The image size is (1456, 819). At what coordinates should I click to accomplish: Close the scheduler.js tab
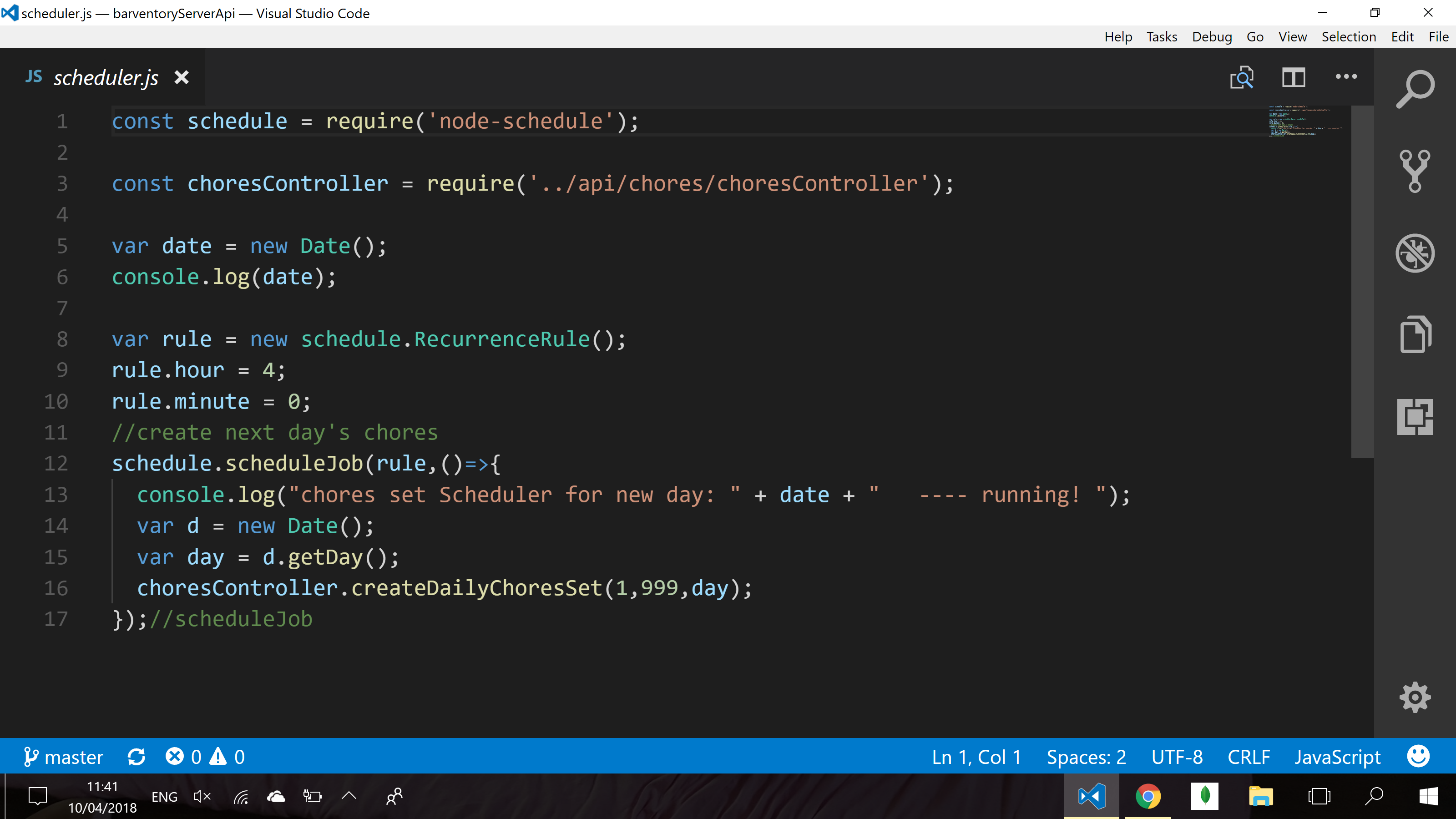(181, 77)
